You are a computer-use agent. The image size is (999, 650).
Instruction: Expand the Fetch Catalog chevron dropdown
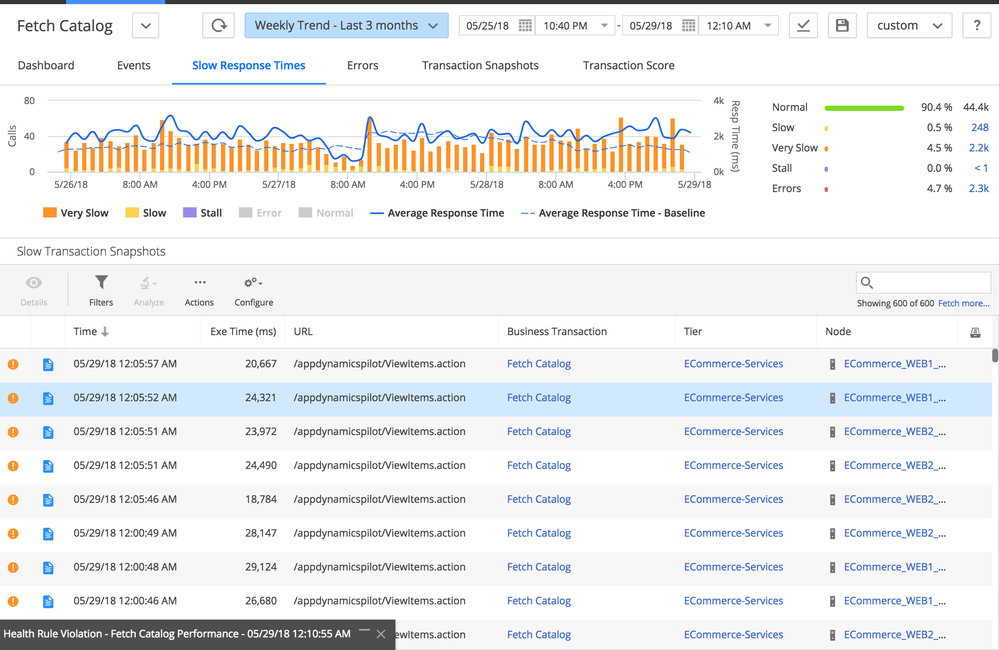pos(146,26)
